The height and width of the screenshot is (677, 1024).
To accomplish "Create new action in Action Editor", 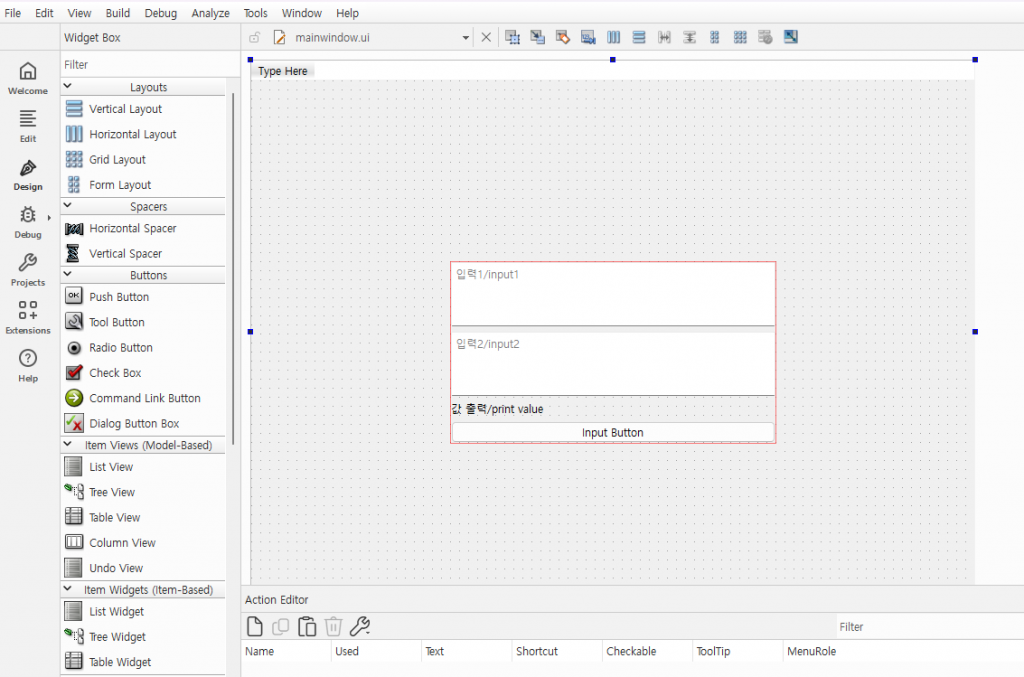I will click(255, 627).
